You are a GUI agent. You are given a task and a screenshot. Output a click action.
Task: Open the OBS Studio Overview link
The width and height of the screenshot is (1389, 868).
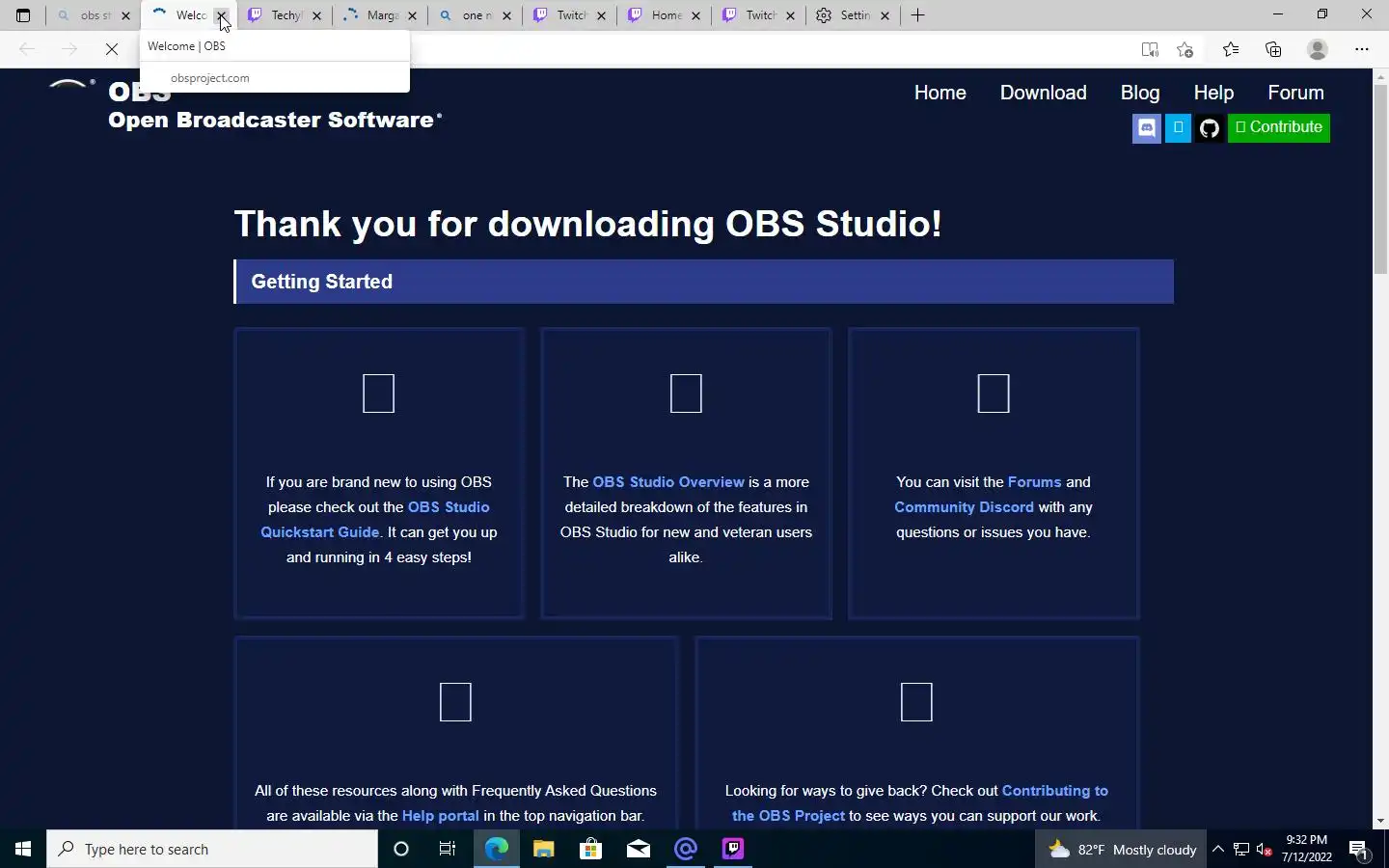(x=668, y=482)
